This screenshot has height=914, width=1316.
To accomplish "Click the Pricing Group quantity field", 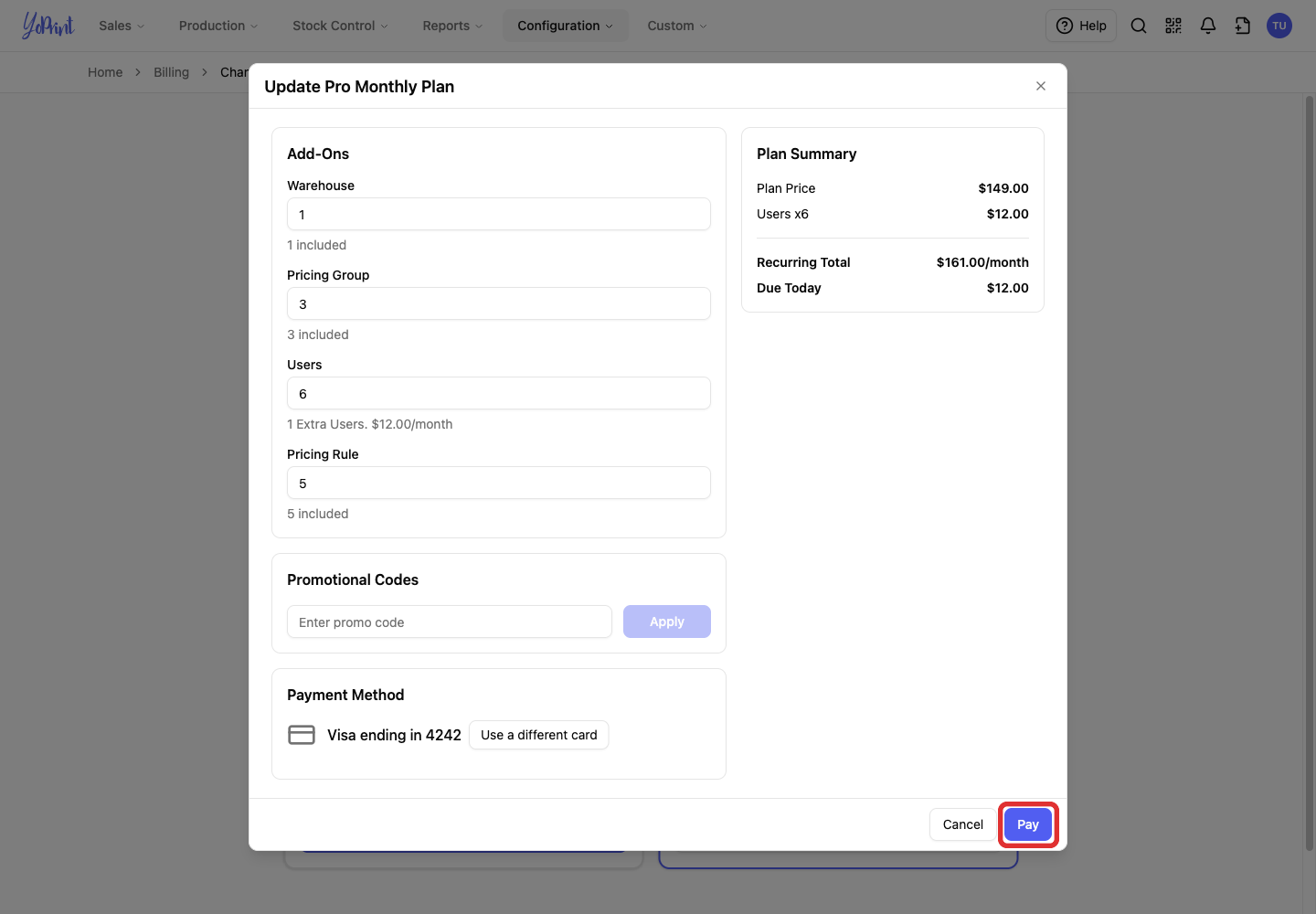I will click(499, 303).
